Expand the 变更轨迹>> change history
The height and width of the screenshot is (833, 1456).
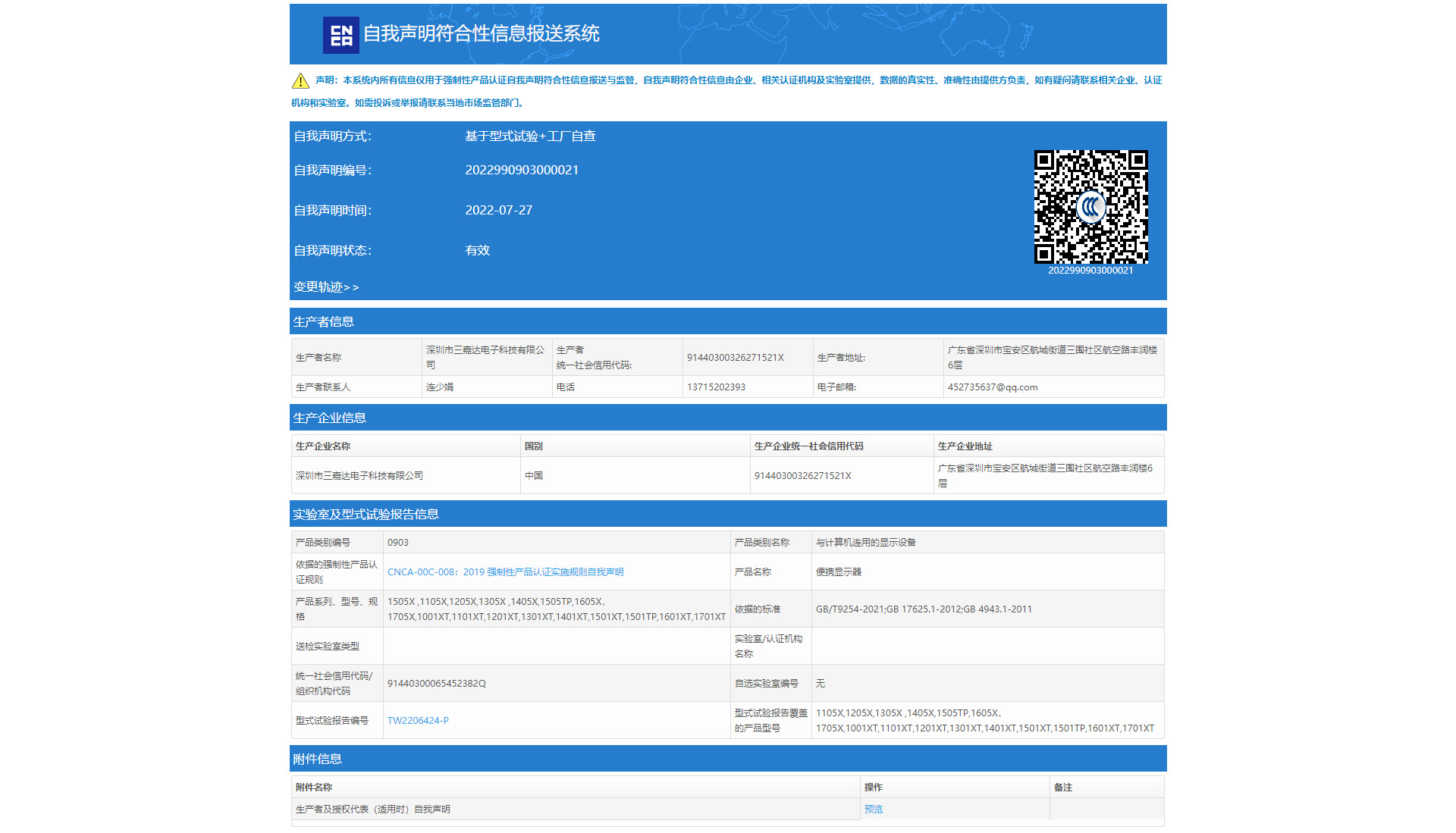(x=326, y=287)
